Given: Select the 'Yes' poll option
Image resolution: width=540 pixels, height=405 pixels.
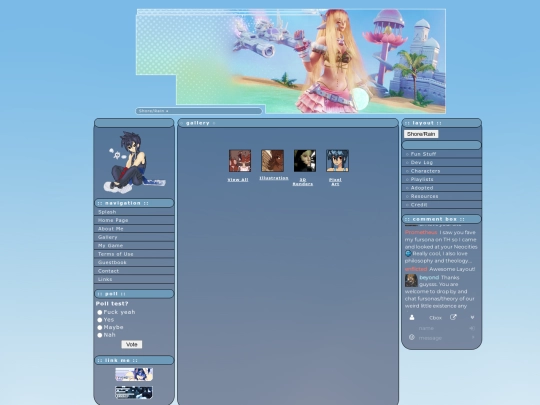Looking at the screenshot, I should (100, 320).
